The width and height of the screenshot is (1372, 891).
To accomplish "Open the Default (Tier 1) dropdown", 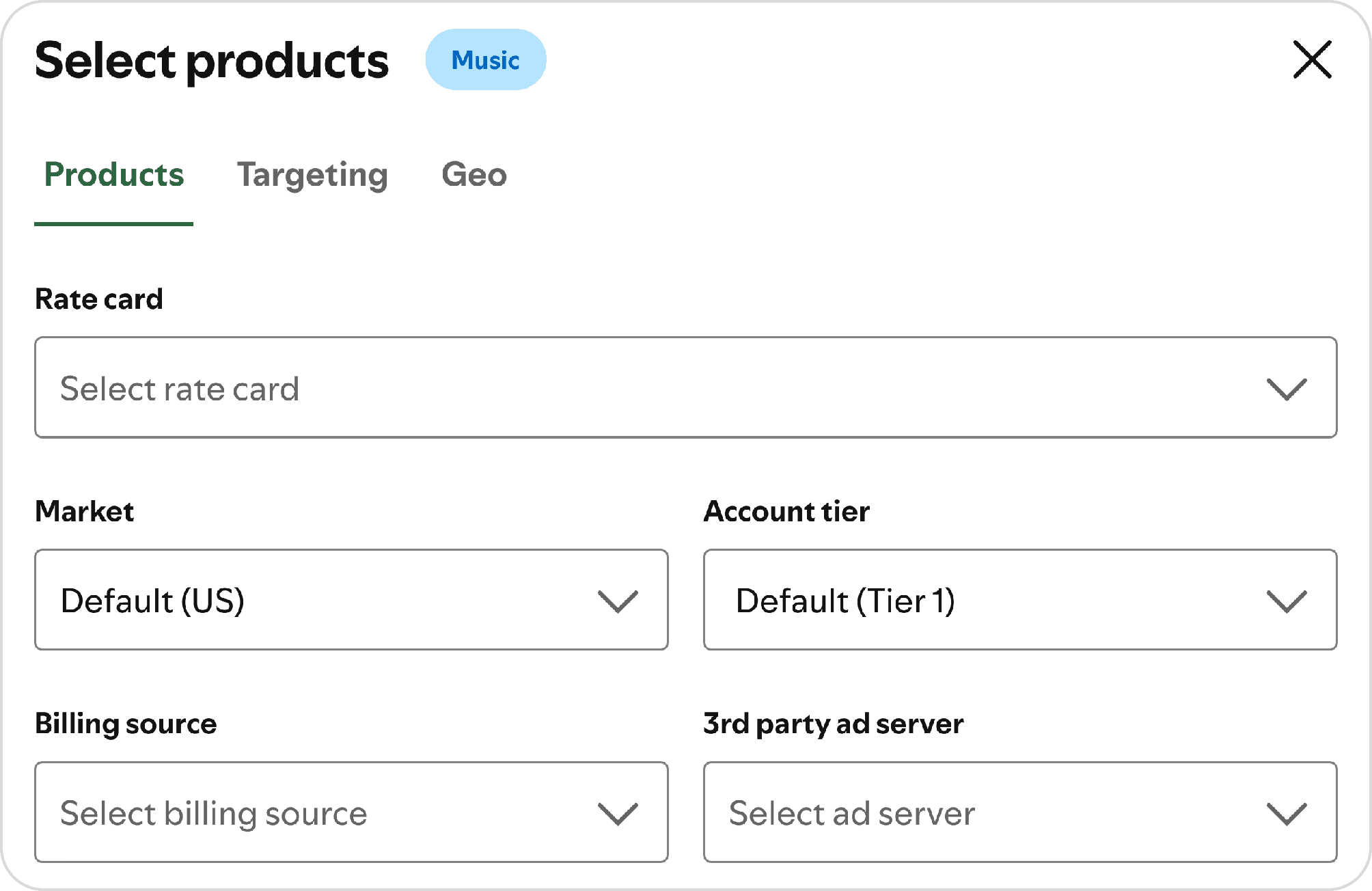I will pyautogui.click(x=845, y=601).
